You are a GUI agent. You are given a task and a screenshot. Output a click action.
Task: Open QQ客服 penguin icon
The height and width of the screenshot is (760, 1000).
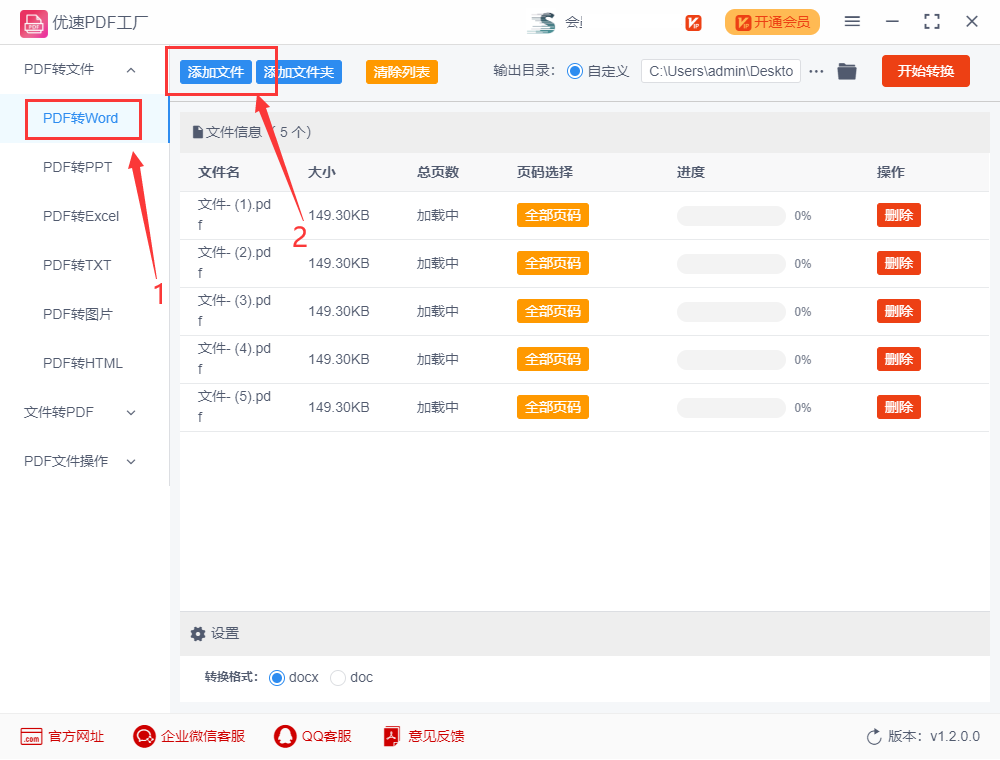(285, 736)
